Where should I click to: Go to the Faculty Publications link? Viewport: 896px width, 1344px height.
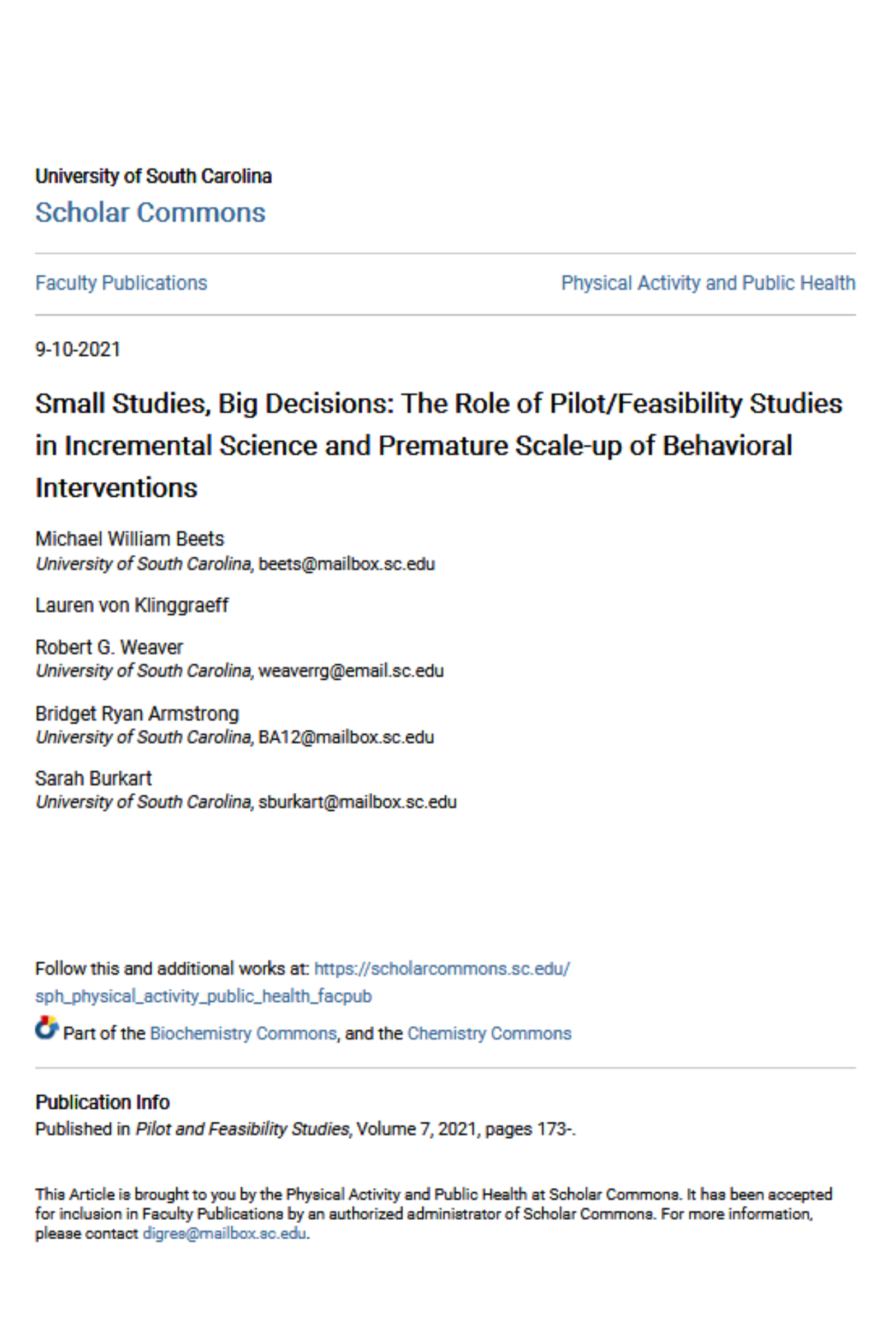pyautogui.click(x=121, y=283)
